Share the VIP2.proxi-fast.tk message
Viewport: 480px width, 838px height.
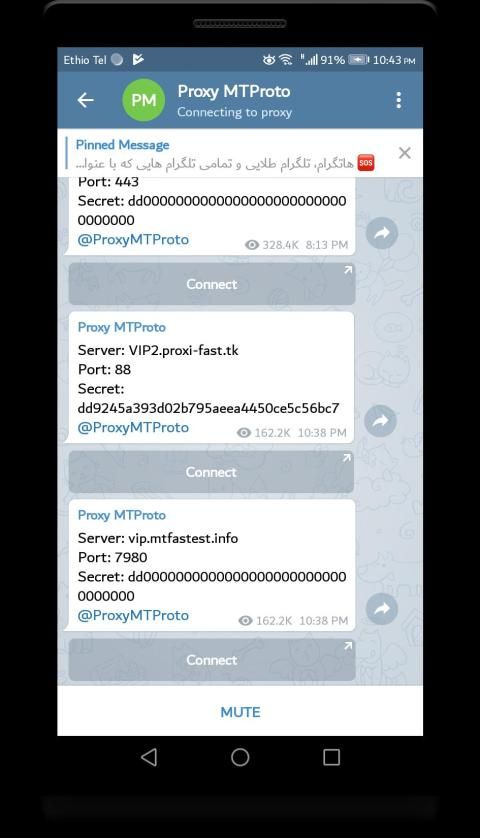click(x=380, y=421)
